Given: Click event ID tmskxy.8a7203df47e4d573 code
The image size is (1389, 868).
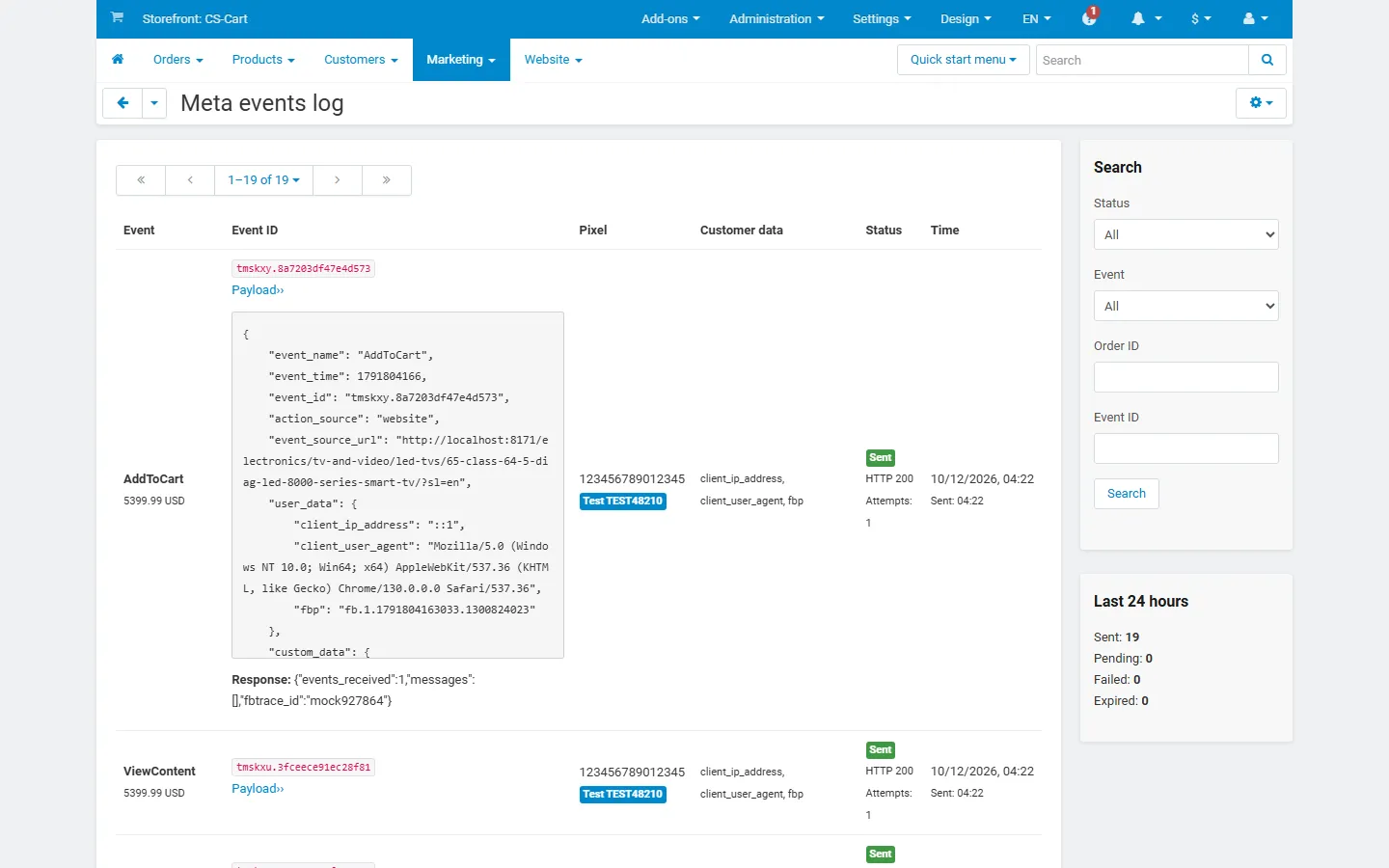Looking at the screenshot, I should click(x=304, y=269).
